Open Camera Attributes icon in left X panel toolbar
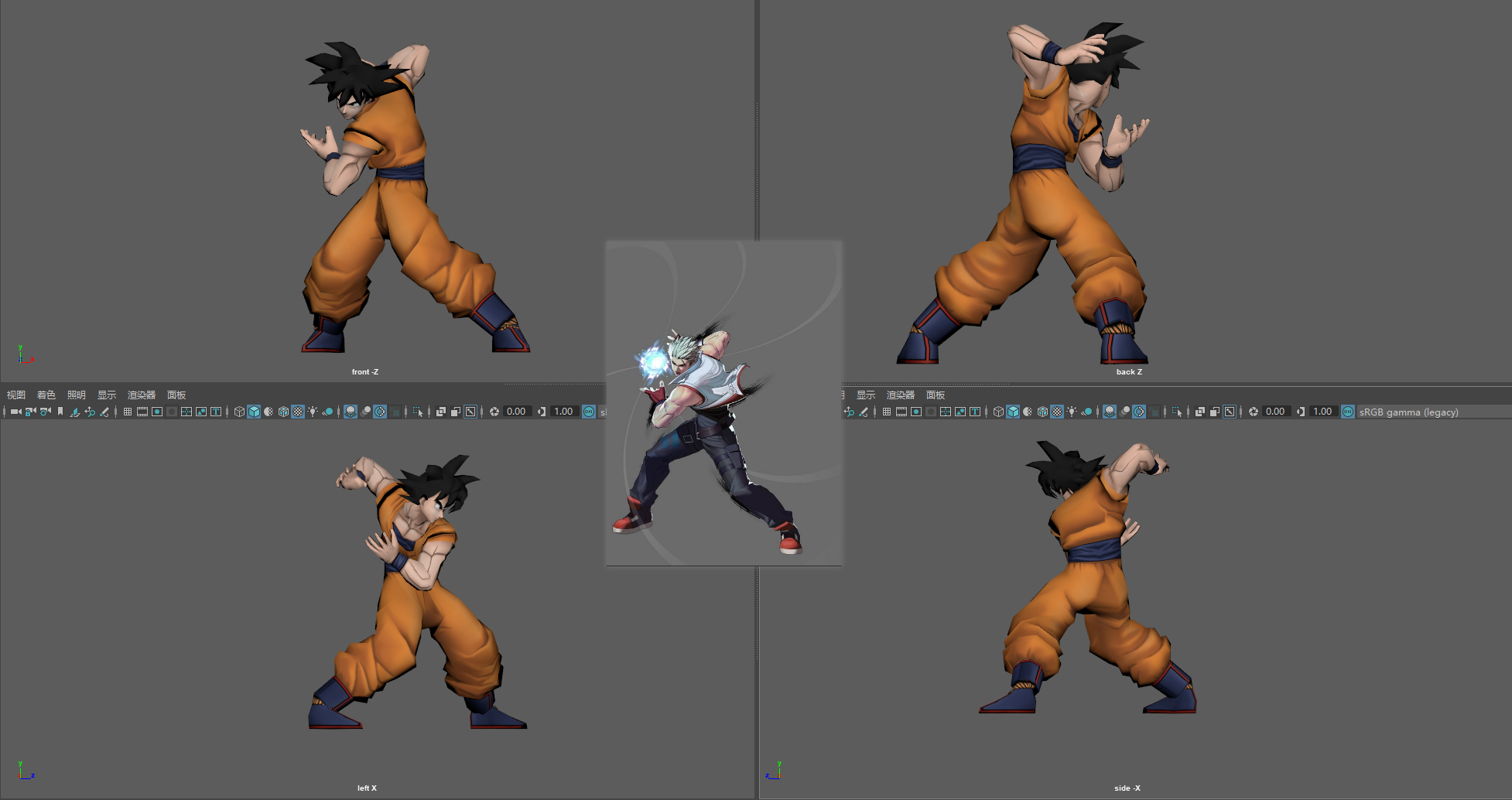Image resolution: width=1512 pixels, height=800 pixels. pos(46,412)
